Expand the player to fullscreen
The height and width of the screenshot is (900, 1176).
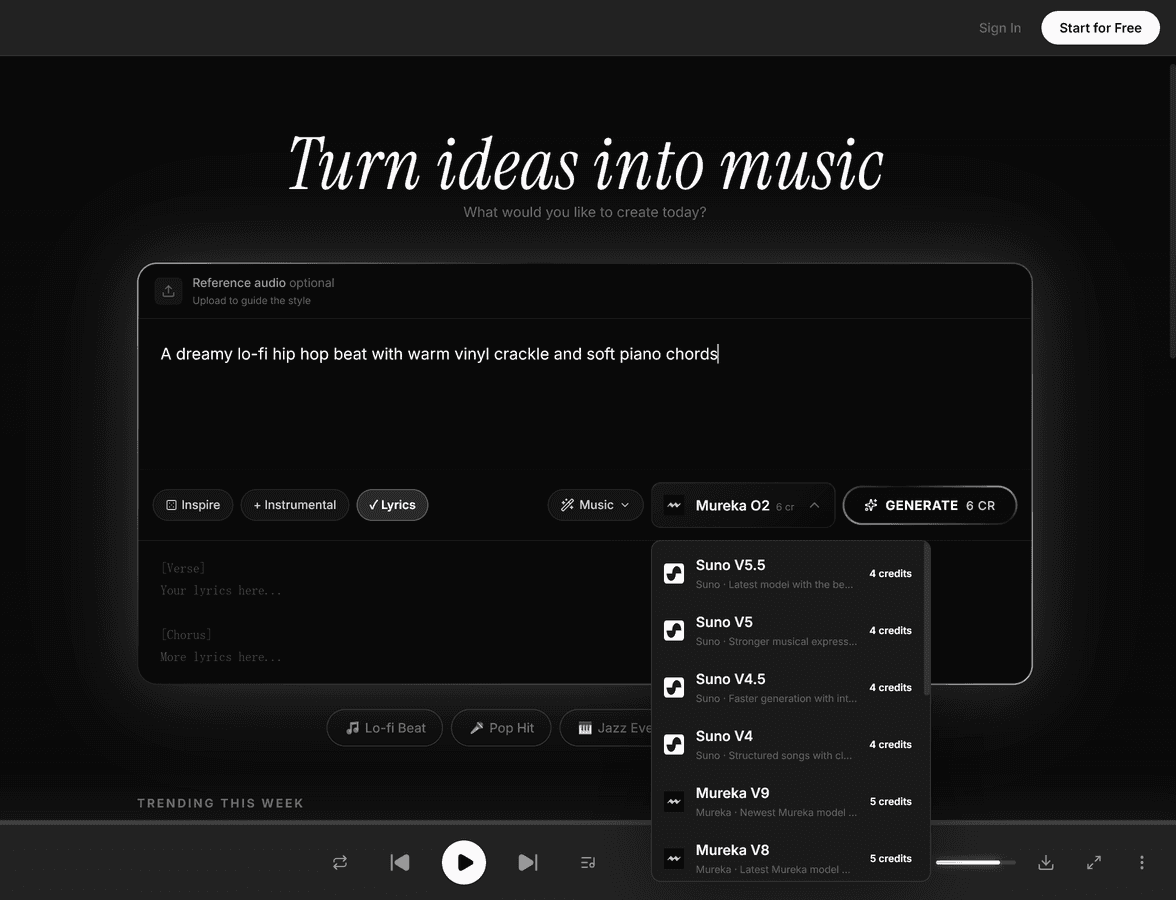coord(1094,862)
